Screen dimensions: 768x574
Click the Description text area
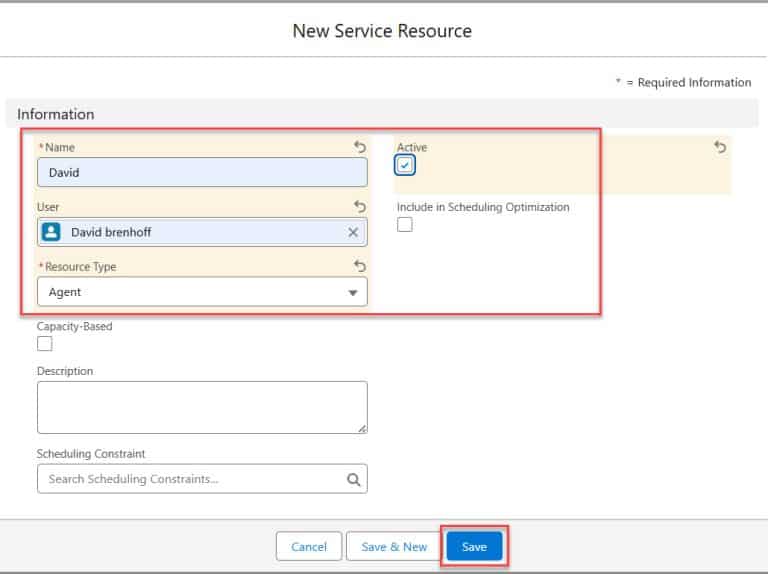(202, 407)
